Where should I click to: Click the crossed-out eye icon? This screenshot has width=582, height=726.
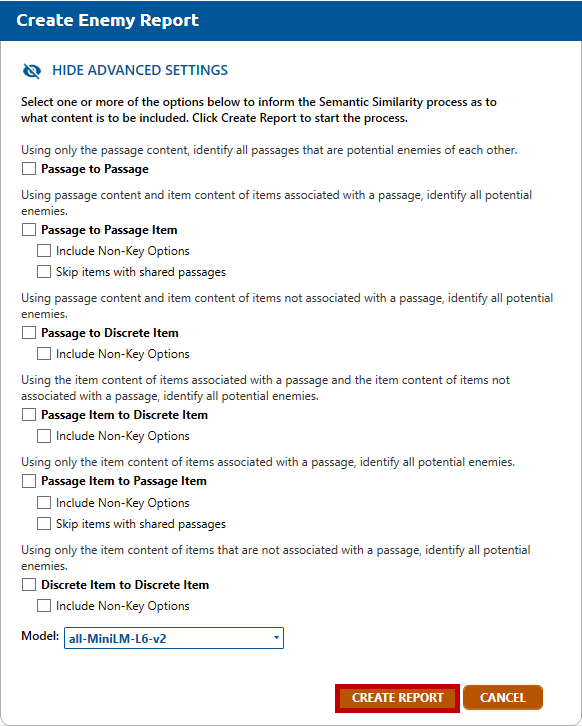click(32, 71)
